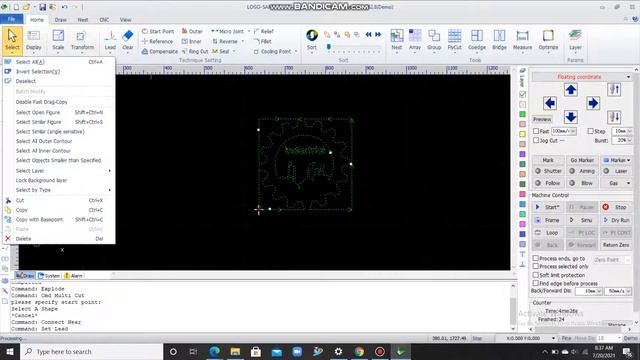The width and height of the screenshot is (640, 360).
Task: Switch to the Draw ribbon tab
Action: click(60, 20)
